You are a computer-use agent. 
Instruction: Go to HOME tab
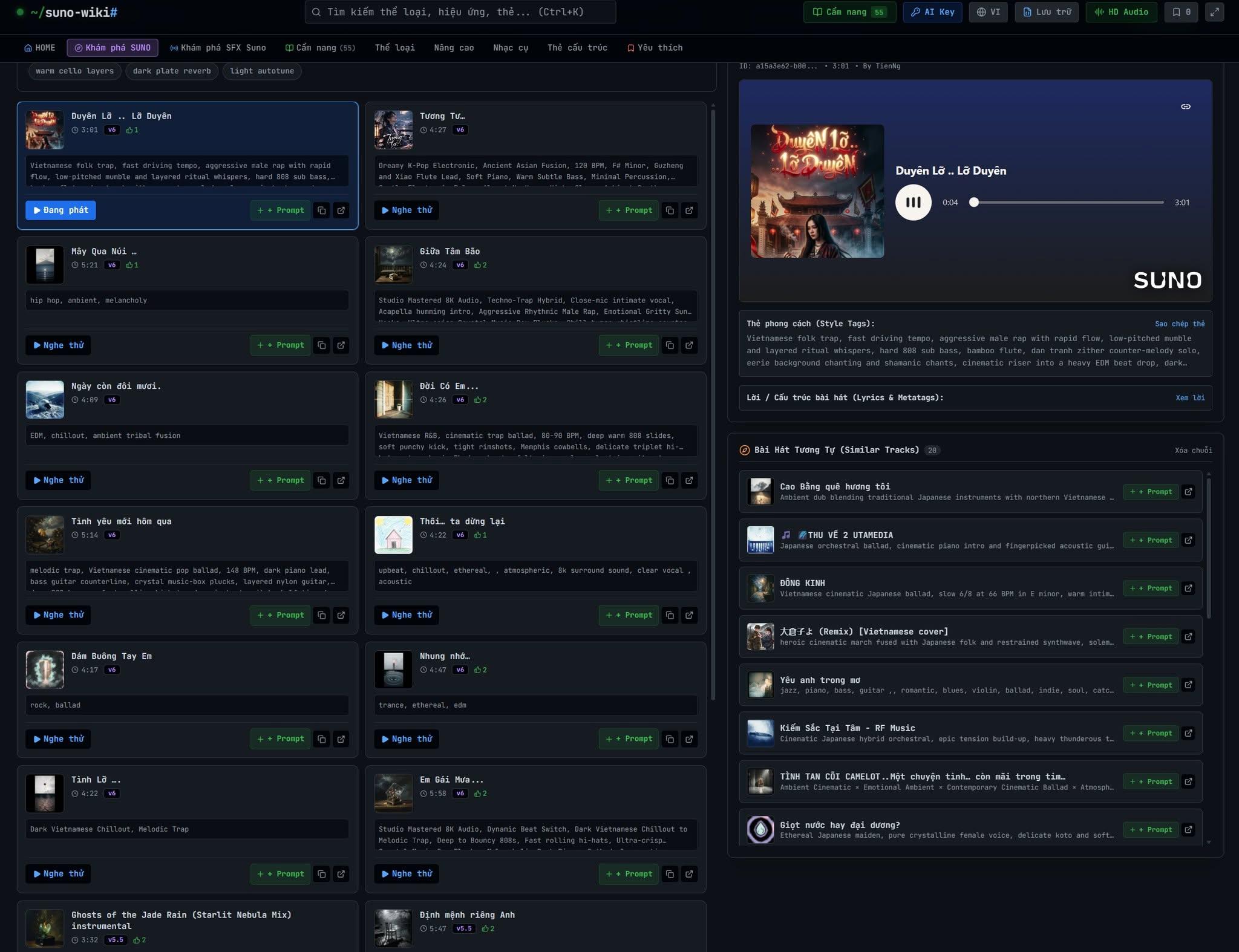40,48
